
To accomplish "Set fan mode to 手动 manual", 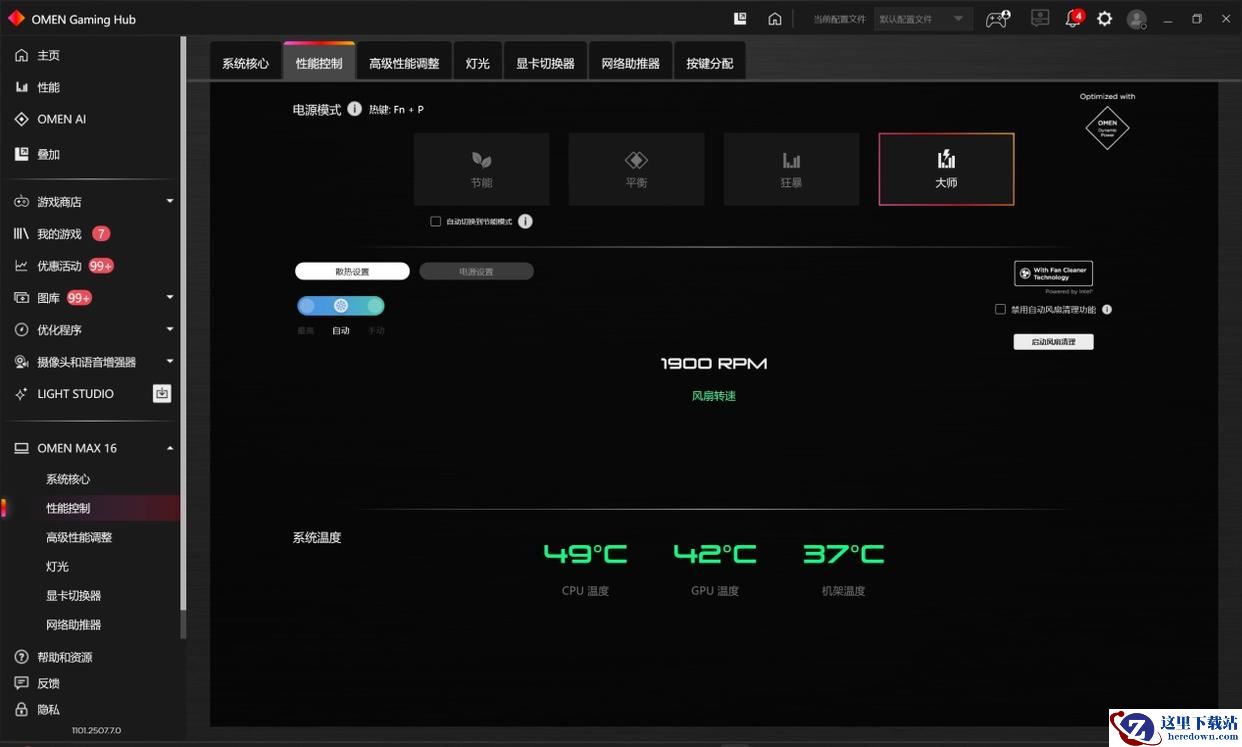I will tap(375, 306).
